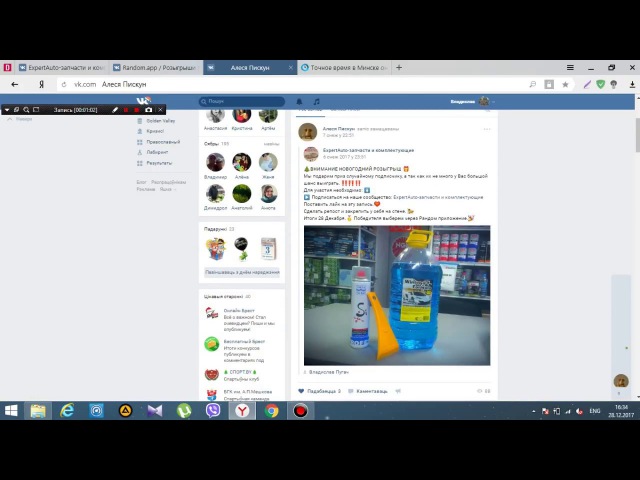Screen dimensions: 640x480
Task: Open a new browser tab
Action: coord(399,68)
